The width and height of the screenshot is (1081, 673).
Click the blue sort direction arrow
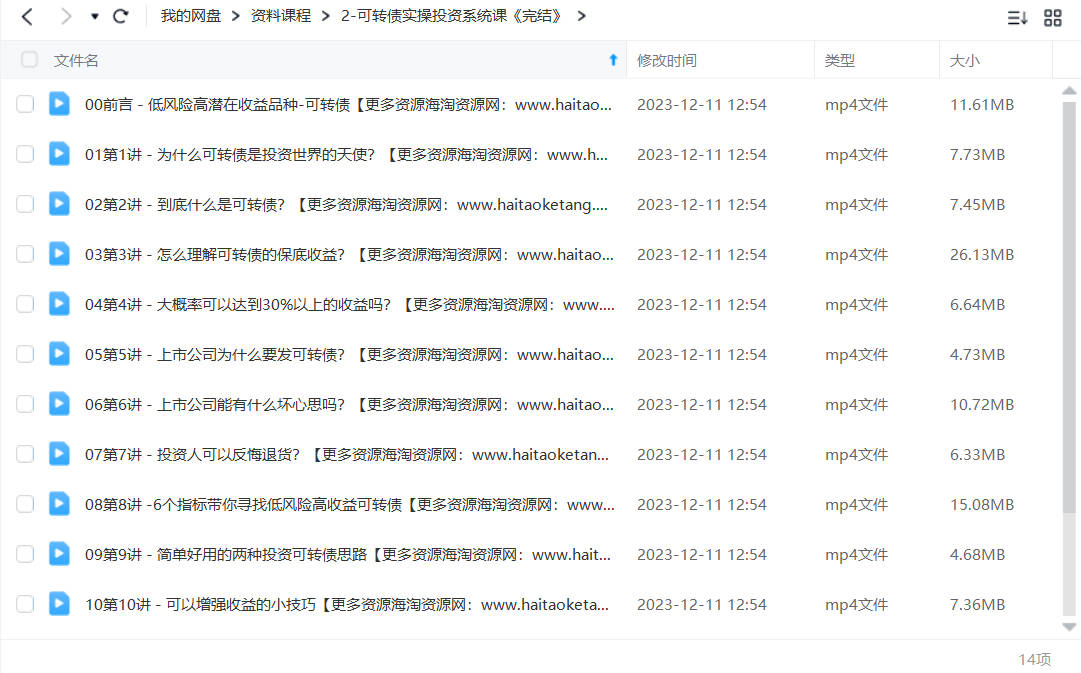tap(613, 60)
